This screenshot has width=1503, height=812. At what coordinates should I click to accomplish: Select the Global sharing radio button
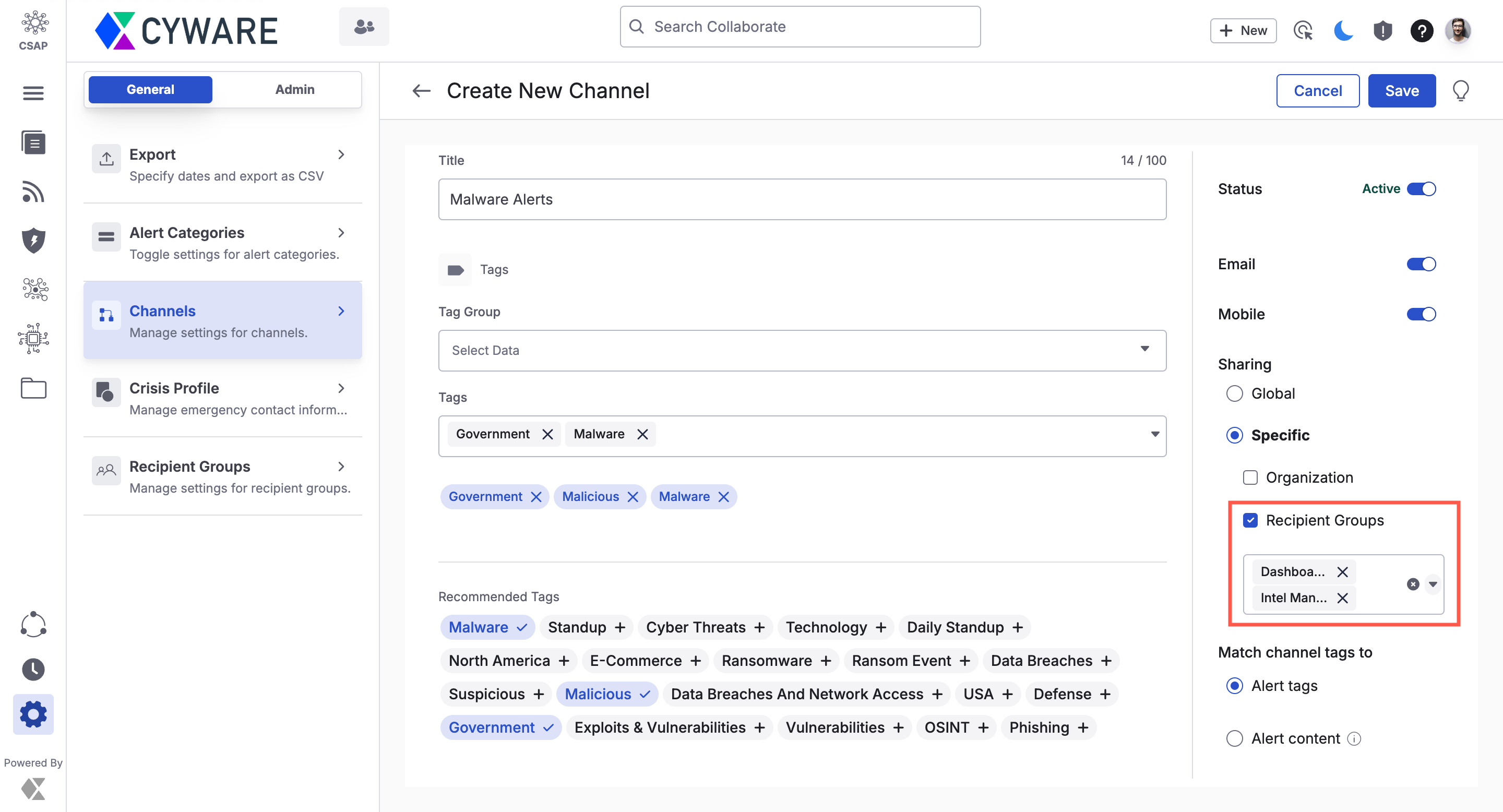[x=1235, y=393]
